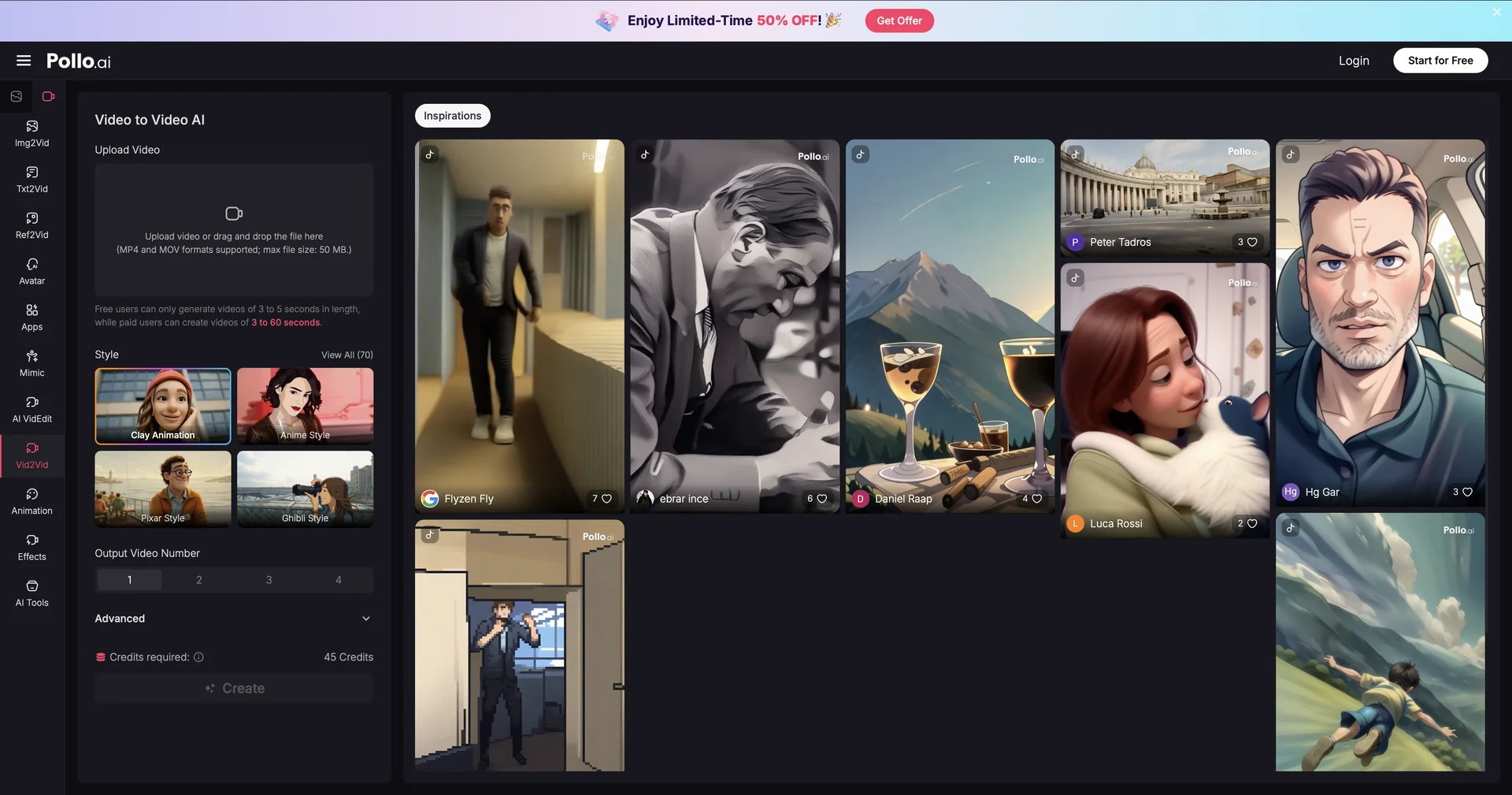The width and height of the screenshot is (1512, 795).
Task: Like the ebrar ince video
Action: 821,499
